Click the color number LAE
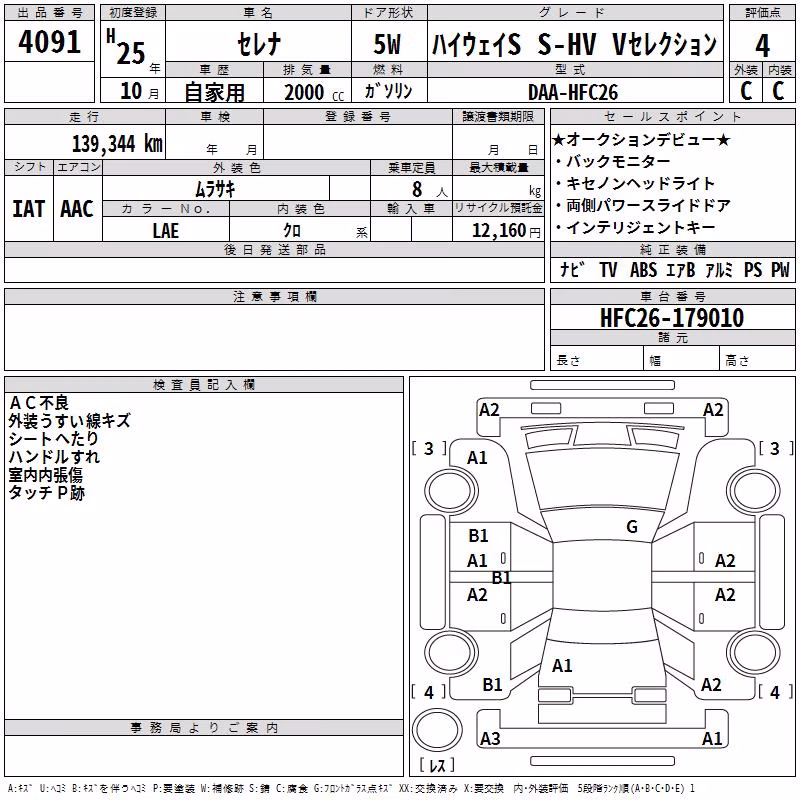This screenshot has width=800, height=800. 166,231
